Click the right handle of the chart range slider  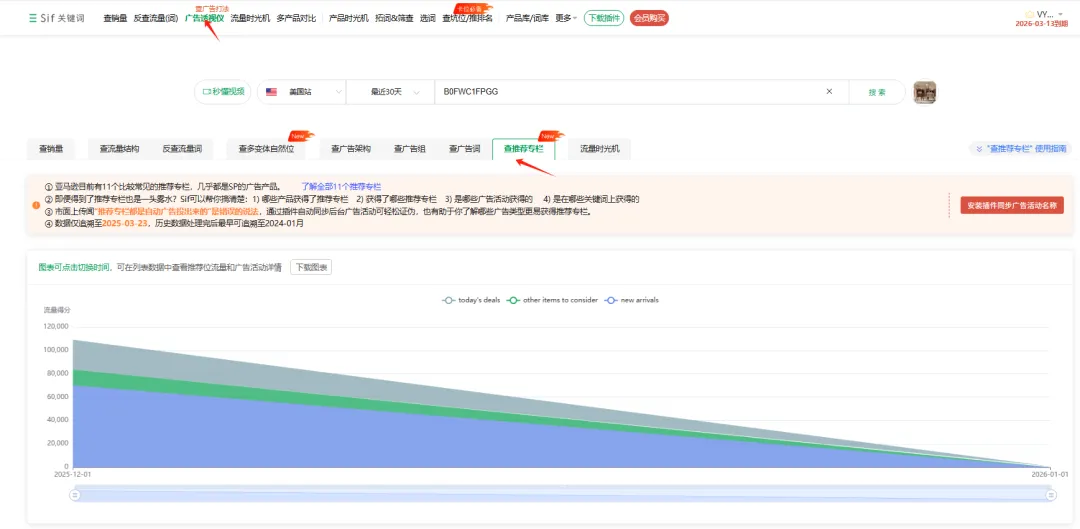[x=1051, y=495]
